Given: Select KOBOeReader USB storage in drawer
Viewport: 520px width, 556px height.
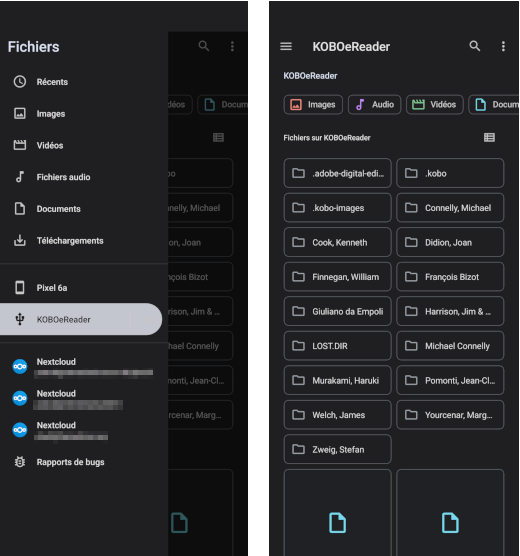Looking at the screenshot, I should click(x=81, y=319).
